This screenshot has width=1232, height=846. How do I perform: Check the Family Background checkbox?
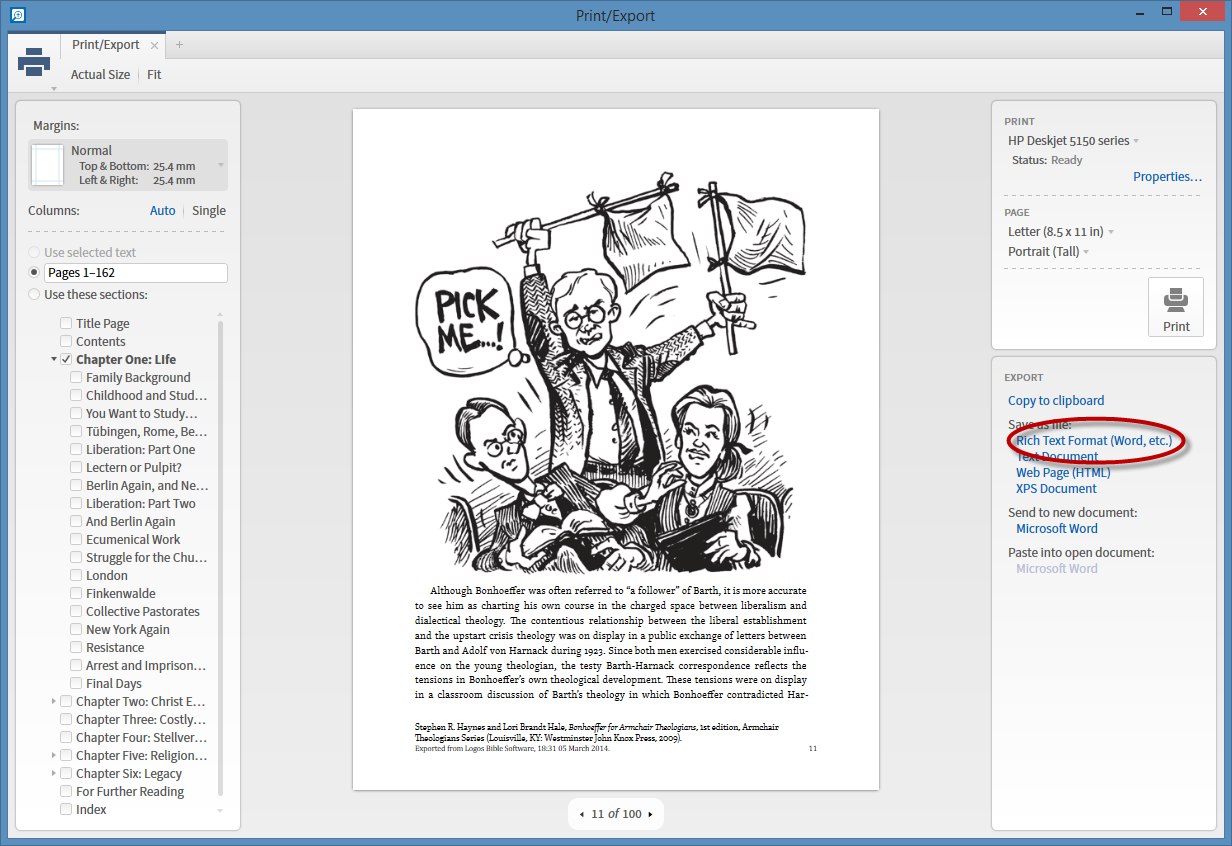point(76,378)
